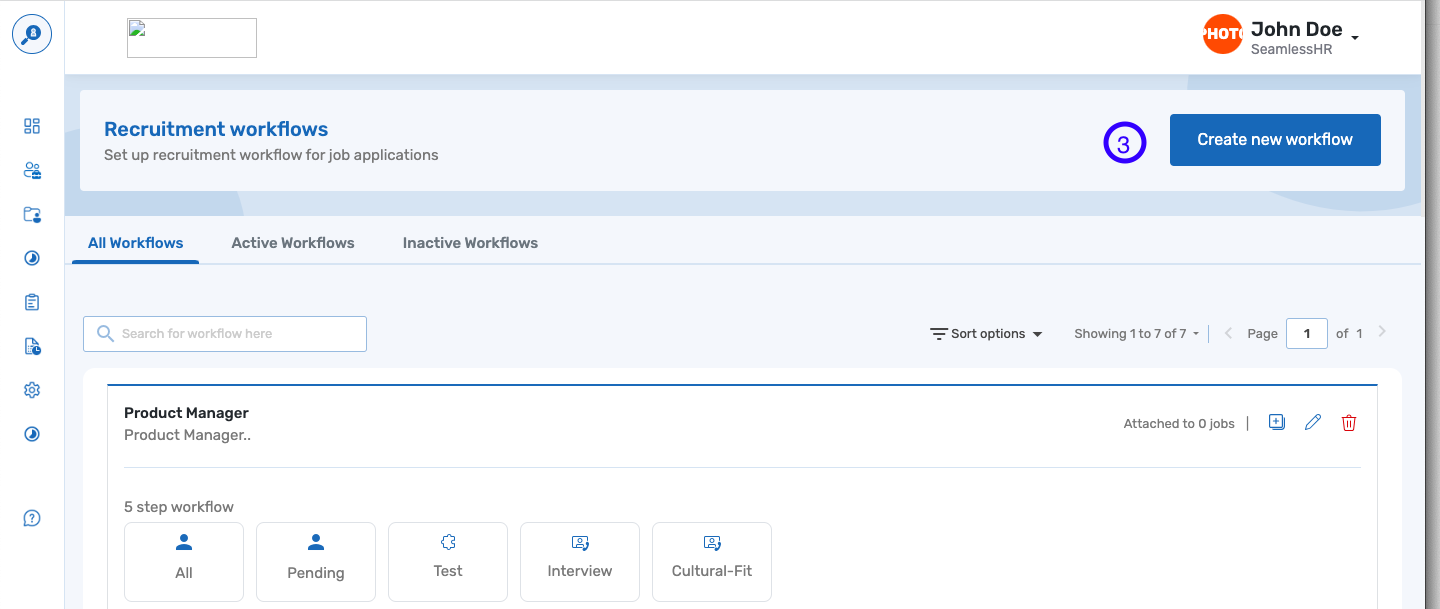Screen dimensions: 1440x609
Task: Open the Sort options dropdown
Action: click(986, 333)
